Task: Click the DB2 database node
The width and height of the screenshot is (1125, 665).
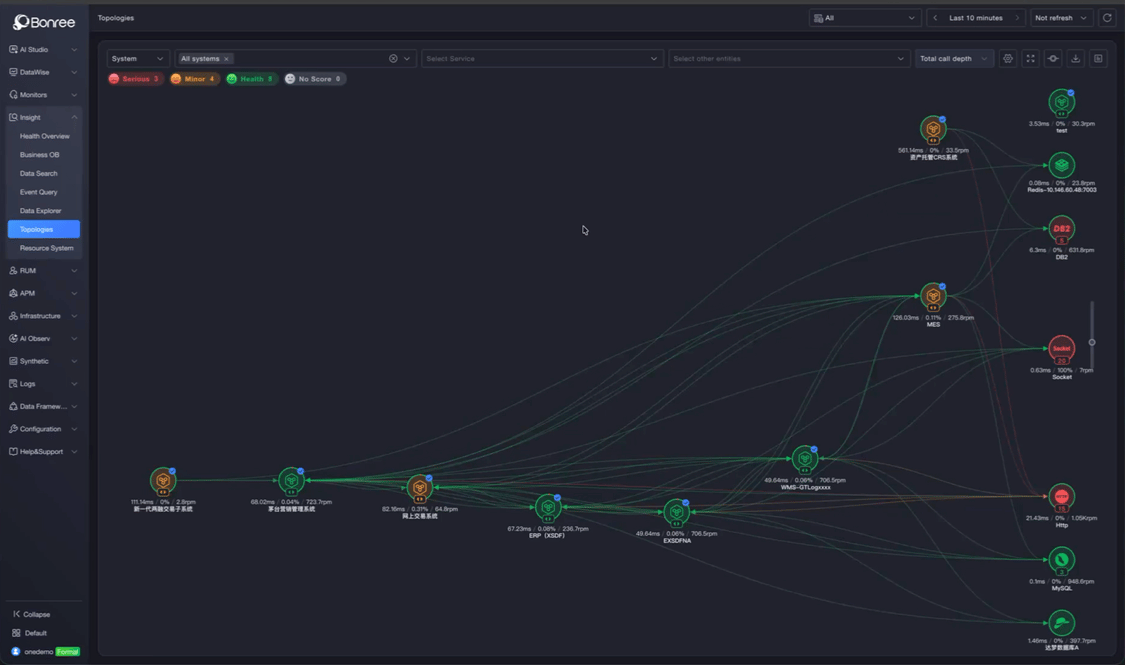Action: click(1061, 229)
